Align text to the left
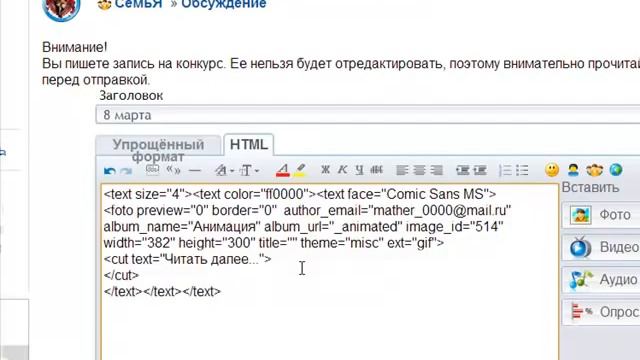Image resolution: width=640 pixels, height=360 pixels. coord(402,170)
